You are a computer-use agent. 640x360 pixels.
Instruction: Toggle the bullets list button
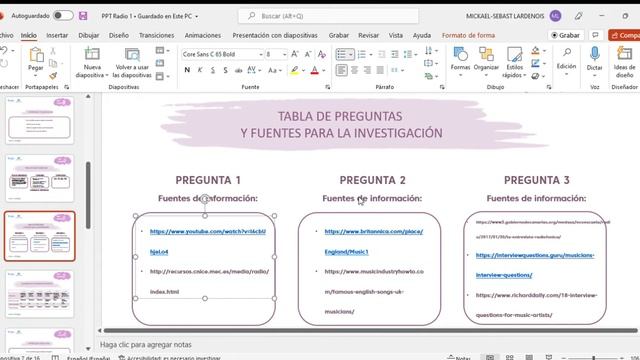click(342, 54)
